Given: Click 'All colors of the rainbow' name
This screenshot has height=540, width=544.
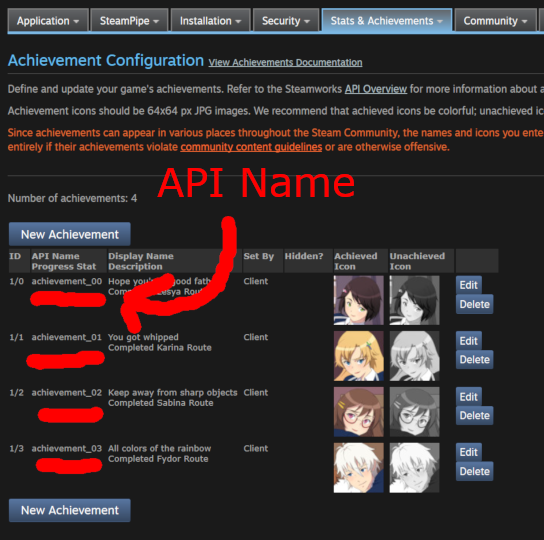Looking at the screenshot, I should 160,449.
